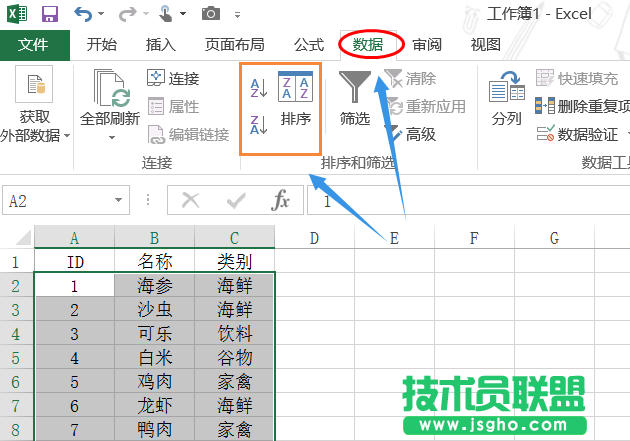Click the Redo arrow icon
Screen dimensions: 630x441
point(127,14)
